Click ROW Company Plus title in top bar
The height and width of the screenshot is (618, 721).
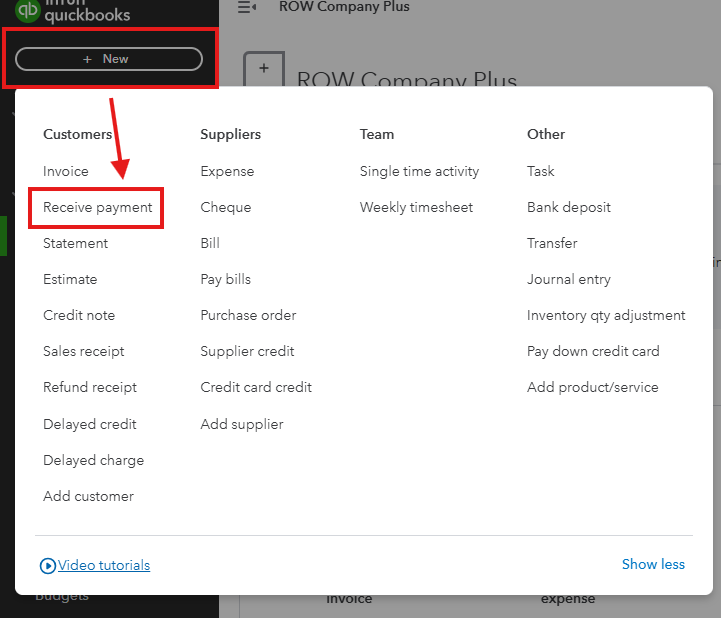point(344,6)
